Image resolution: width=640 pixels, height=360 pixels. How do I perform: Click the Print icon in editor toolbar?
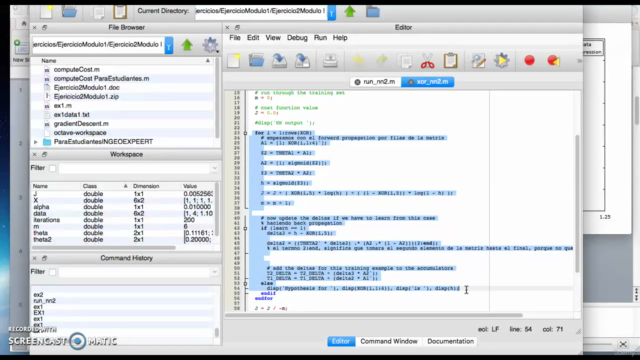pyautogui.click(x=330, y=61)
